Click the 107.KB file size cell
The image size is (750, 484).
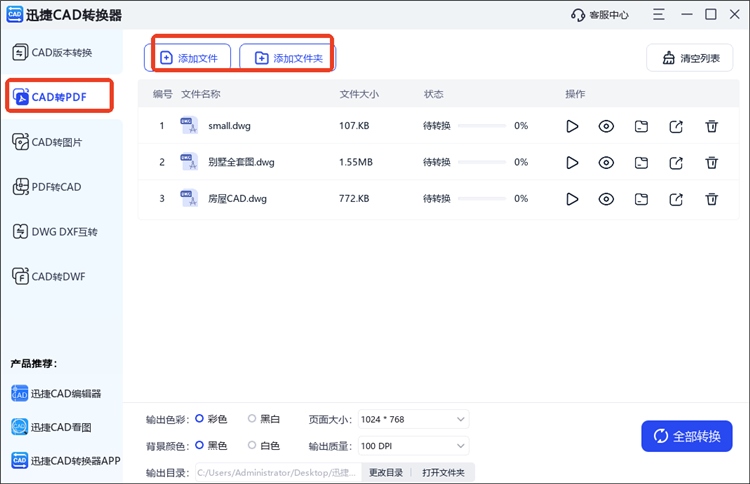click(x=354, y=126)
